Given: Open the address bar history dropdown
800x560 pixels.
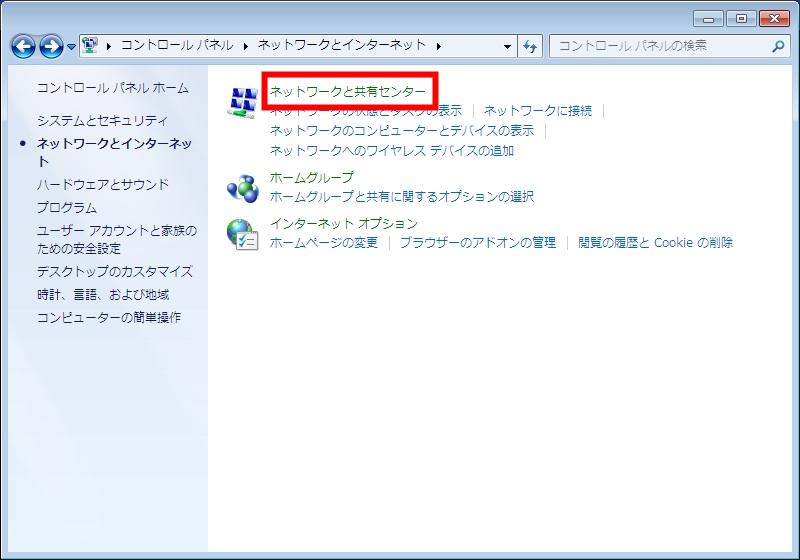Looking at the screenshot, I should tap(507, 46).
